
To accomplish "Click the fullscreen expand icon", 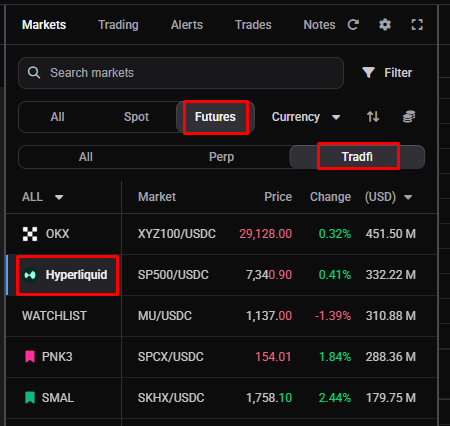I will 417,25.
